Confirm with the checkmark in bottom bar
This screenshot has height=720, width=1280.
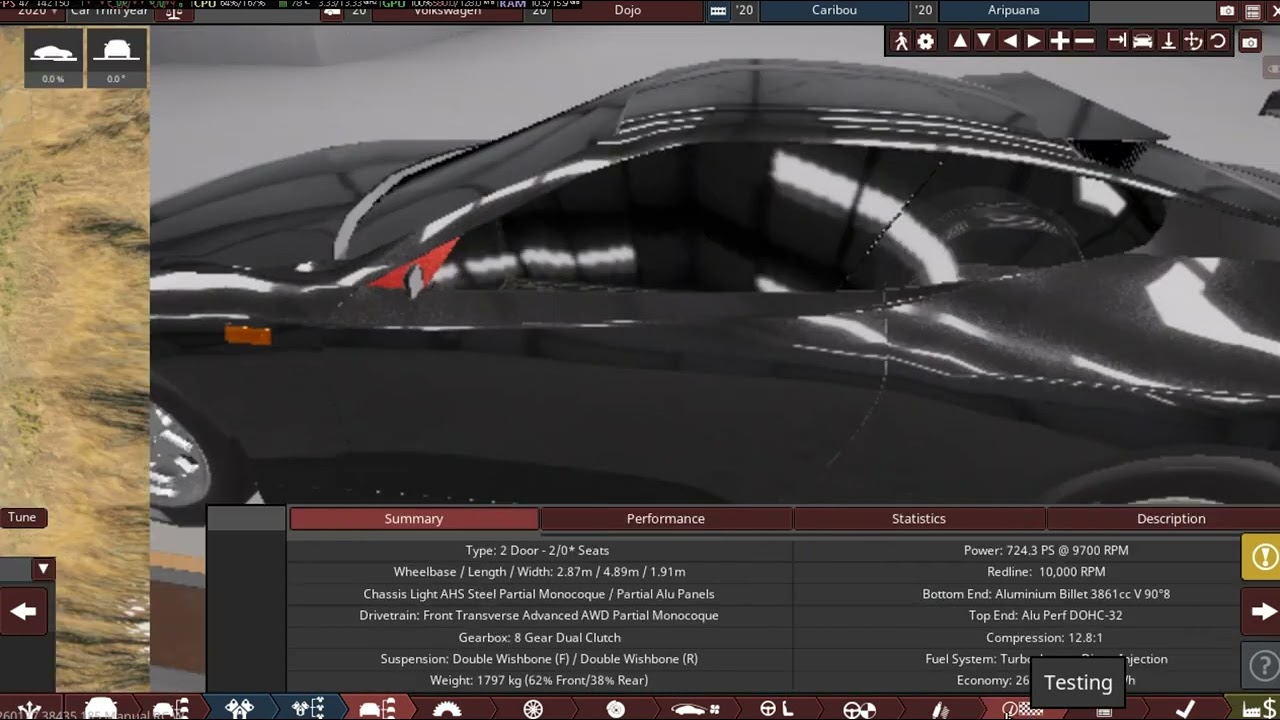[x=1185, y=709]
